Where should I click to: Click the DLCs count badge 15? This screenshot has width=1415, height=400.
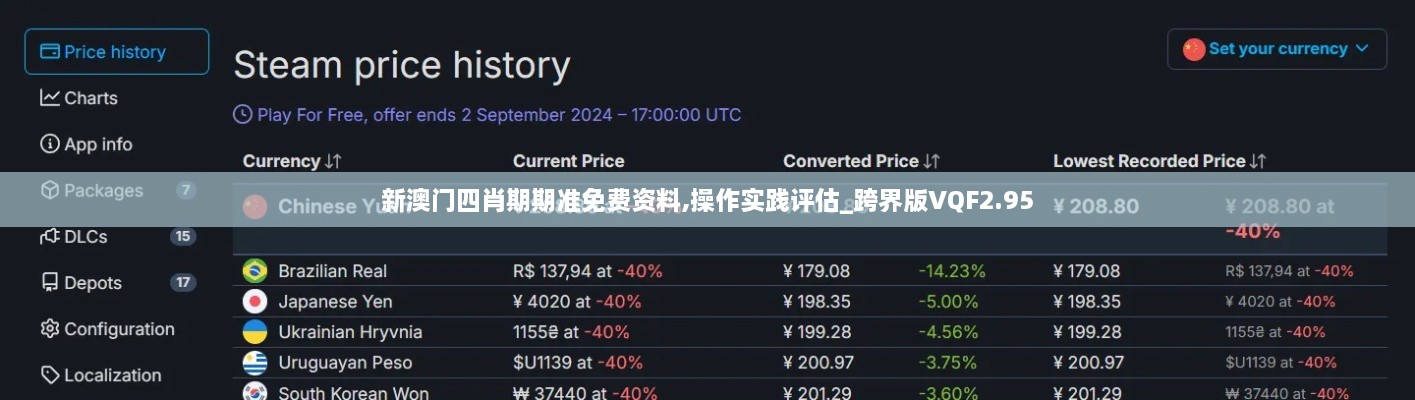[183, 237]
